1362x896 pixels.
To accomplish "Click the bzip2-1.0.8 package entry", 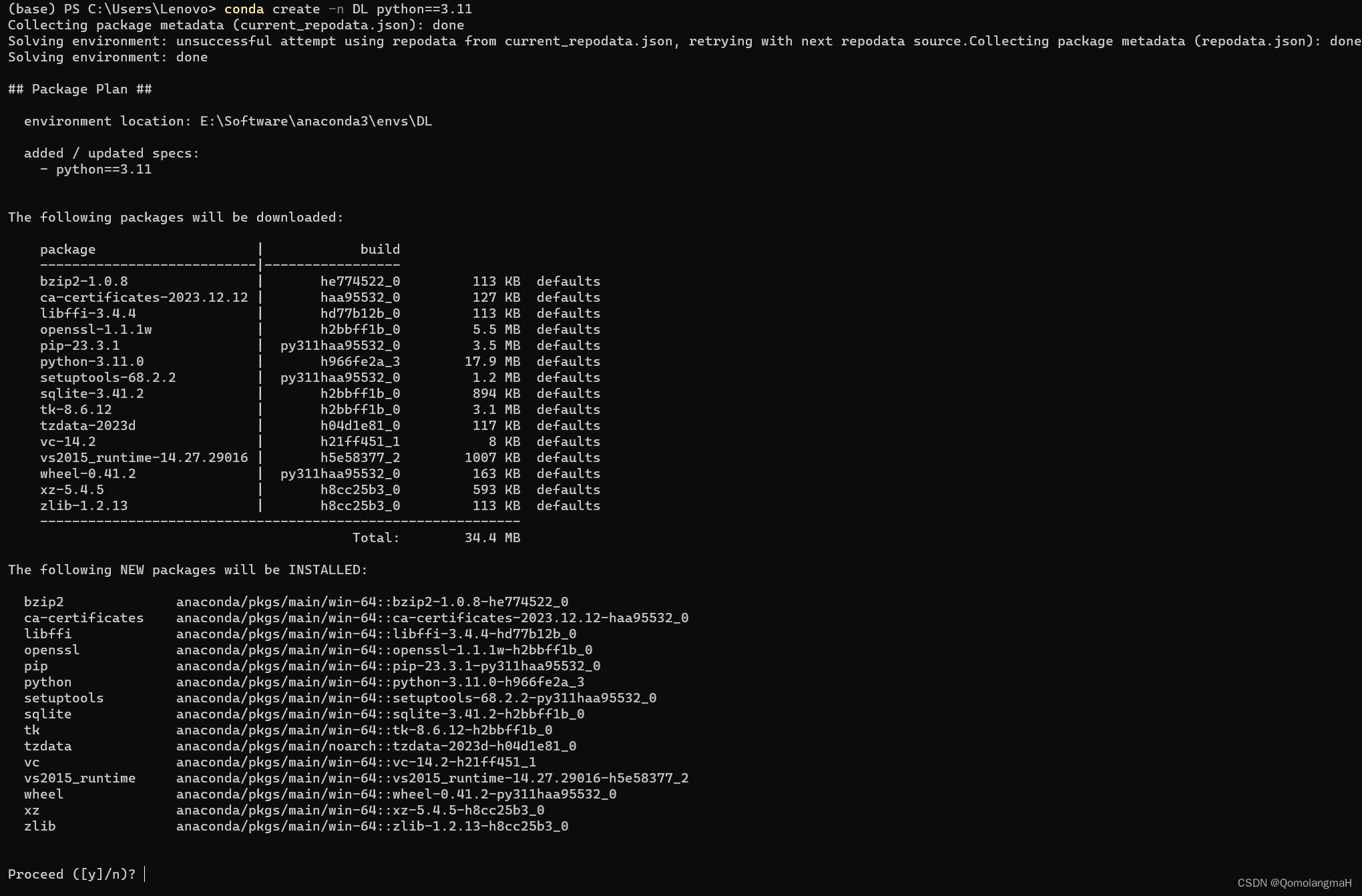I will [x=84, y=281].
